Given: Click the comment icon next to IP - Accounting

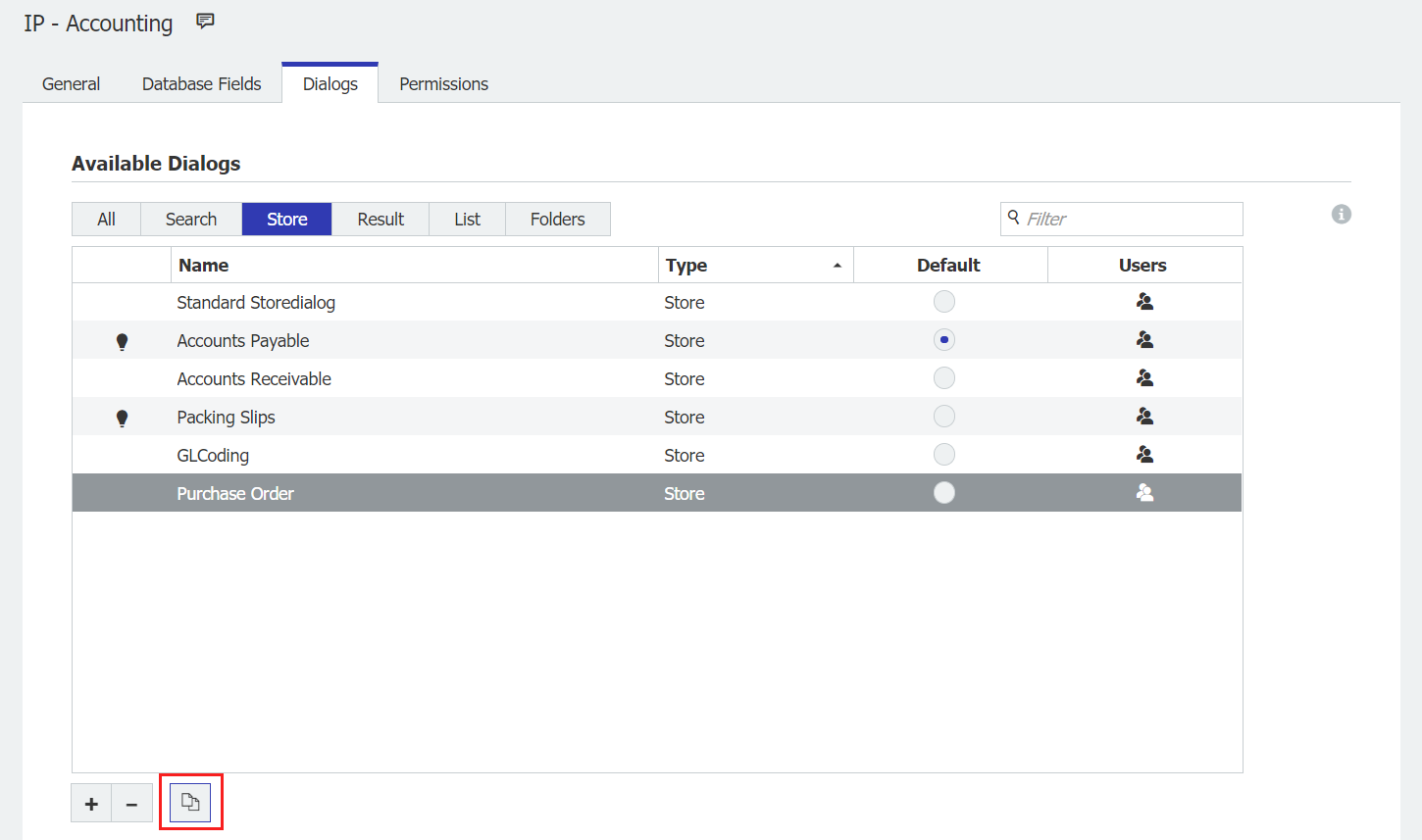Looking at the screenshot, I should [x=205, y=22].
